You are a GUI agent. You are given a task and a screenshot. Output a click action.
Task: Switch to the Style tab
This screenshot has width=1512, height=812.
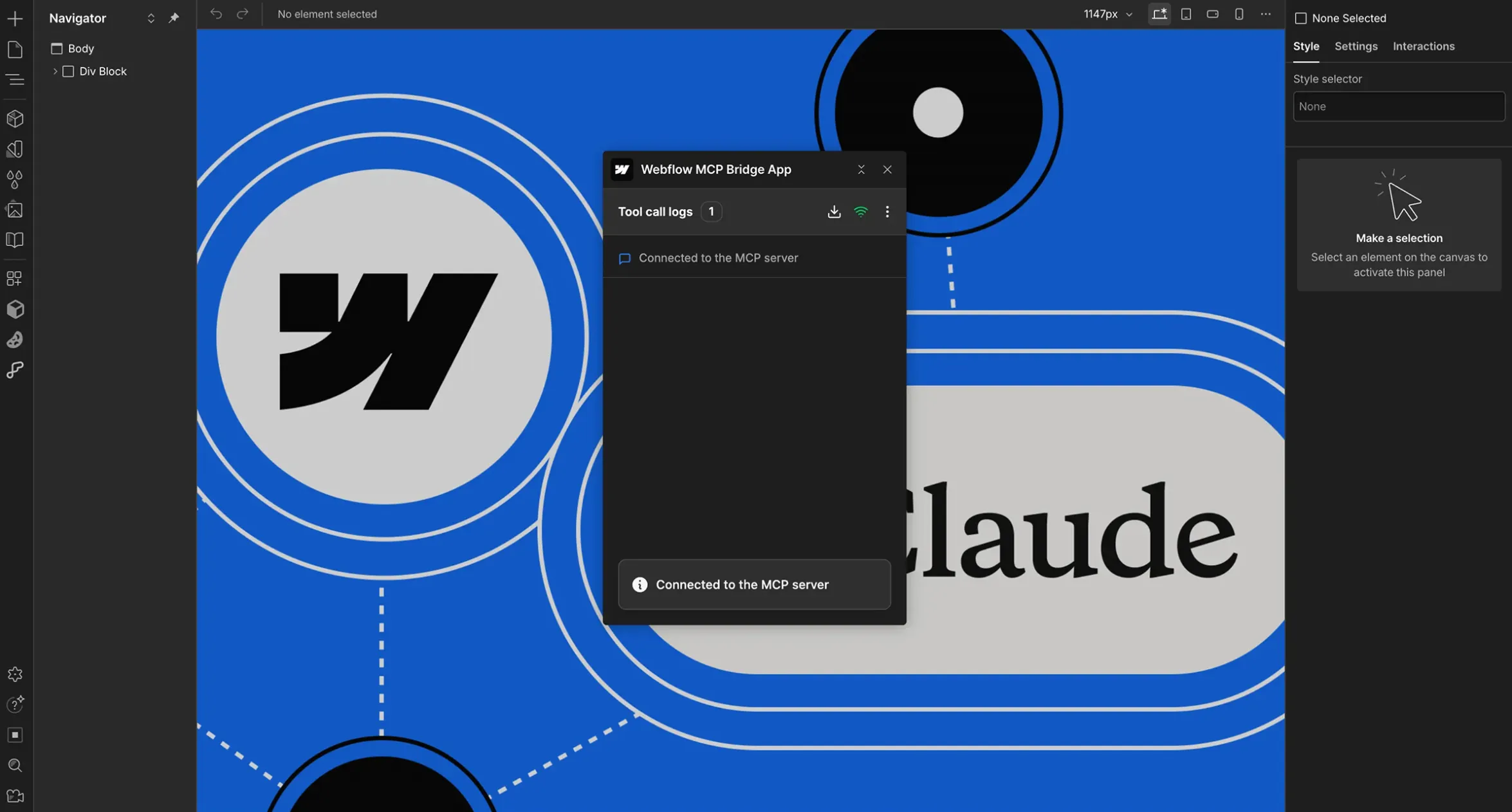(x=1306, y=46)
